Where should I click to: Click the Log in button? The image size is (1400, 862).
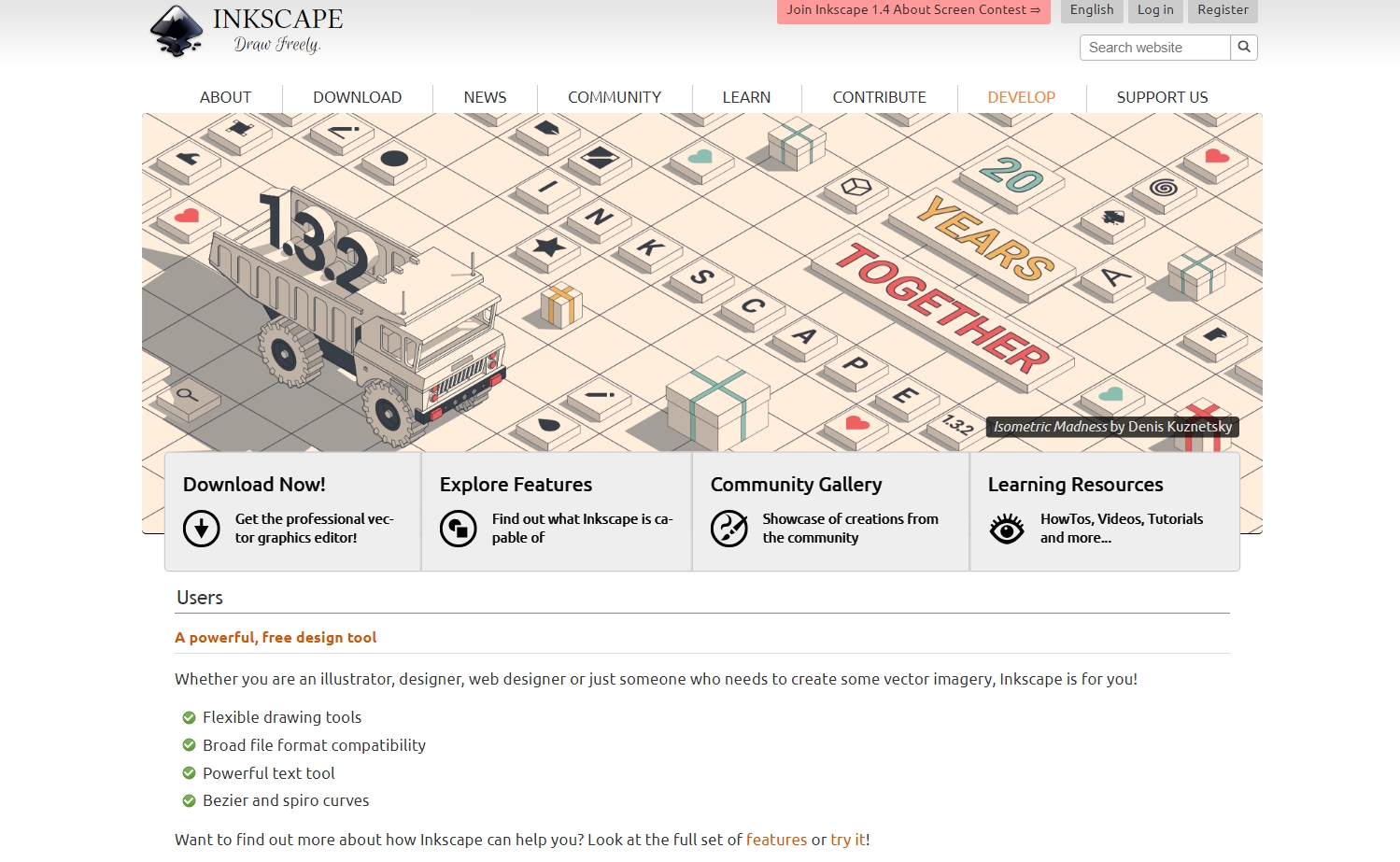point(1154,10)
